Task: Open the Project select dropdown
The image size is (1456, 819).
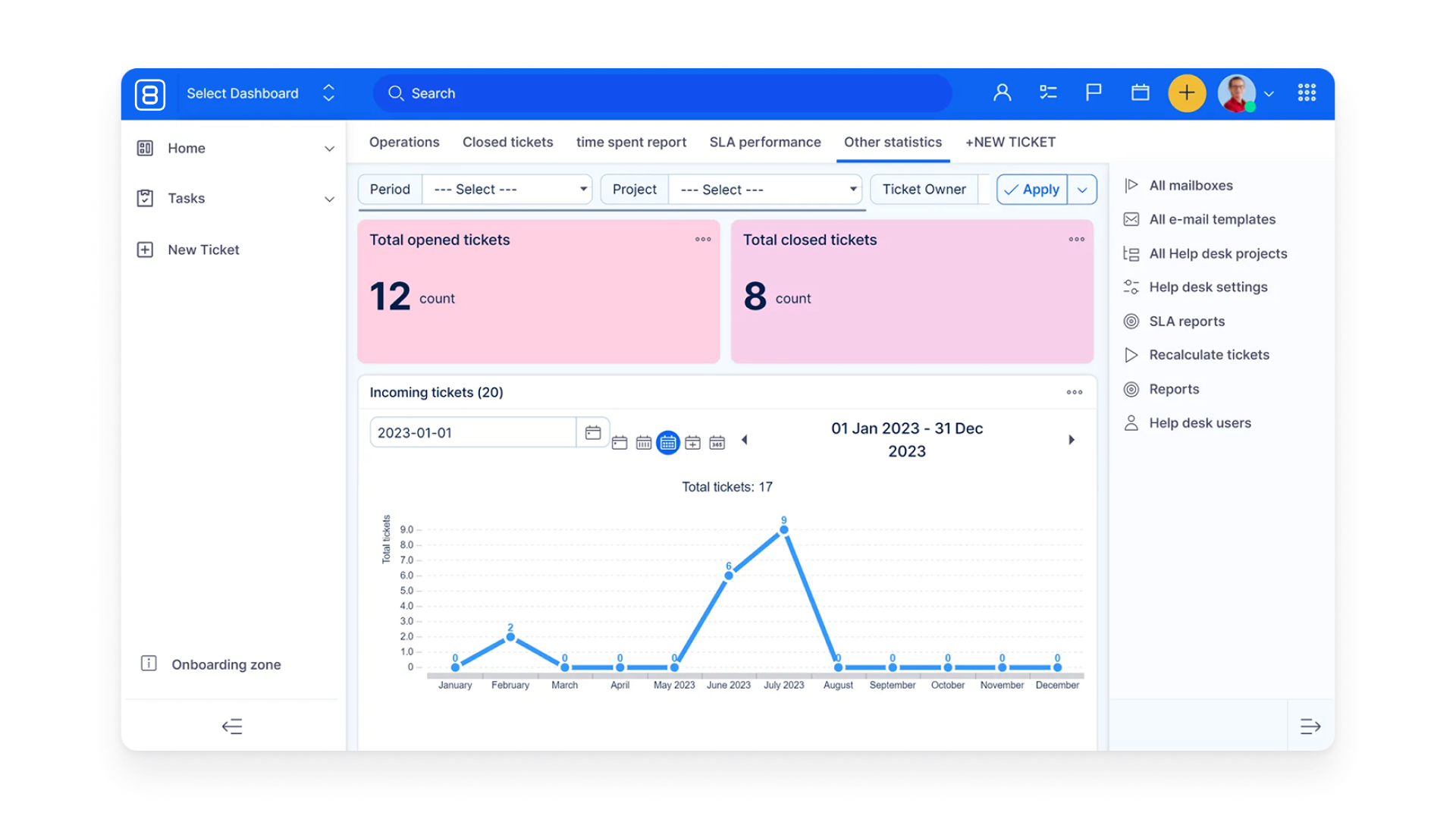Action: point(764,190)
